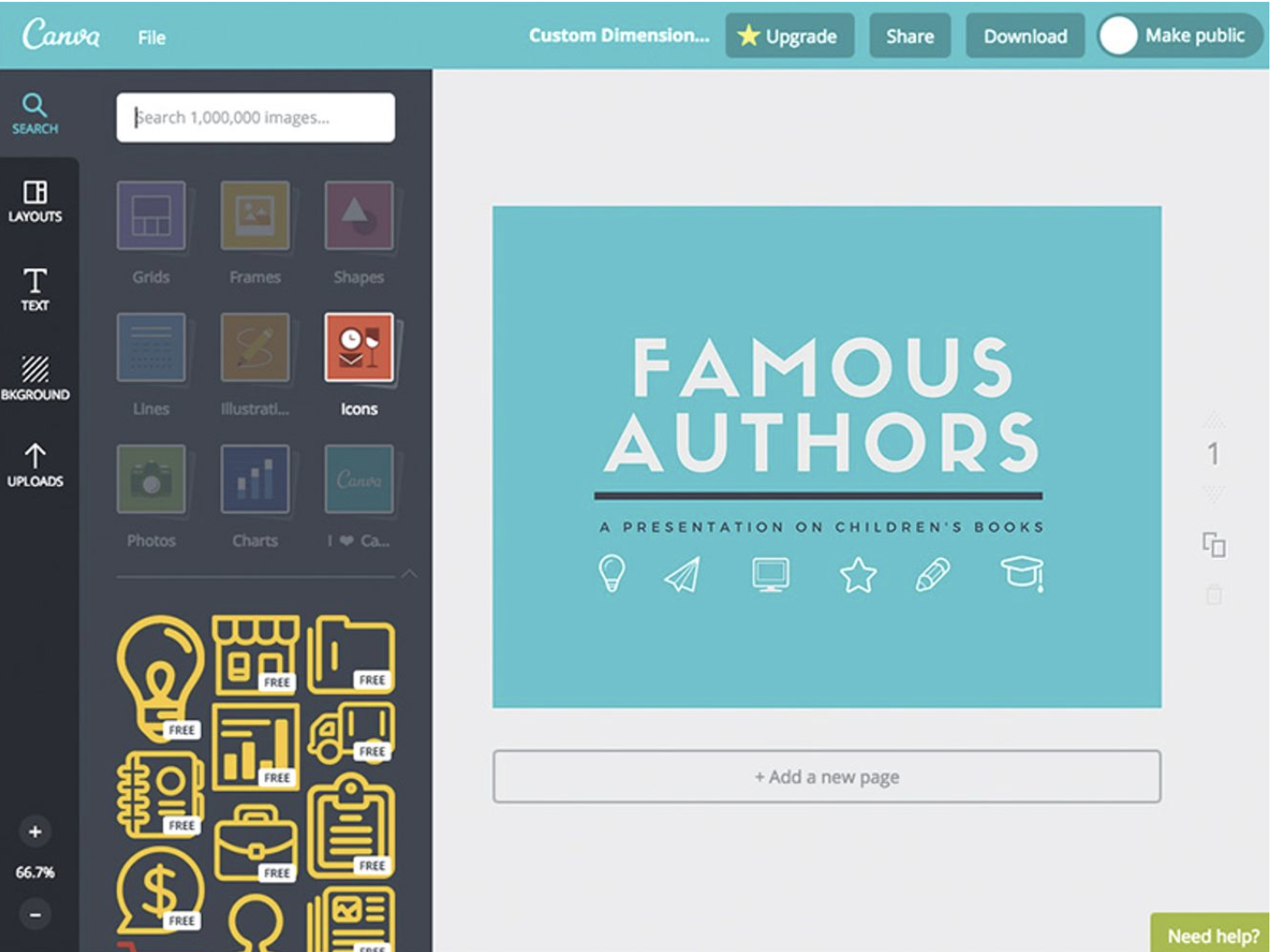This screenshot has height=952, width=1273.
Task: Click the copy page icon
Action: [1213, 545]
